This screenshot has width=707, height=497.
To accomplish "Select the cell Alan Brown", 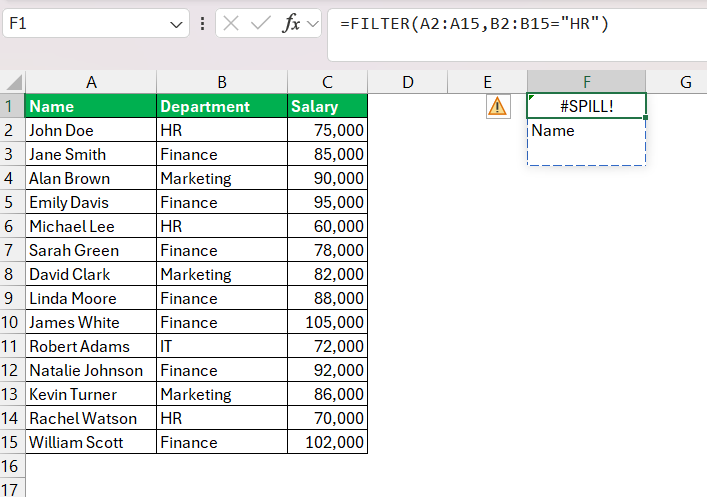I will tap(91, 178).
